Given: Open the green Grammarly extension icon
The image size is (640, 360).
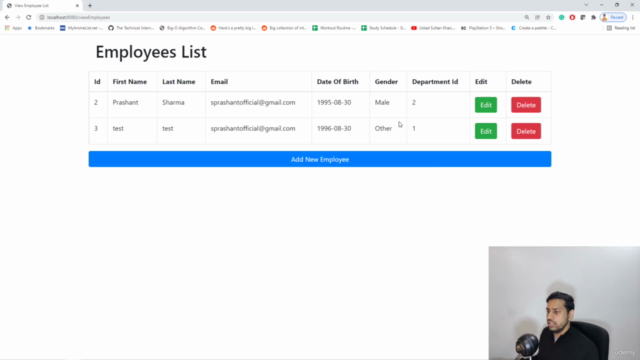Looking at the screenshot, I should coord(562,17).
